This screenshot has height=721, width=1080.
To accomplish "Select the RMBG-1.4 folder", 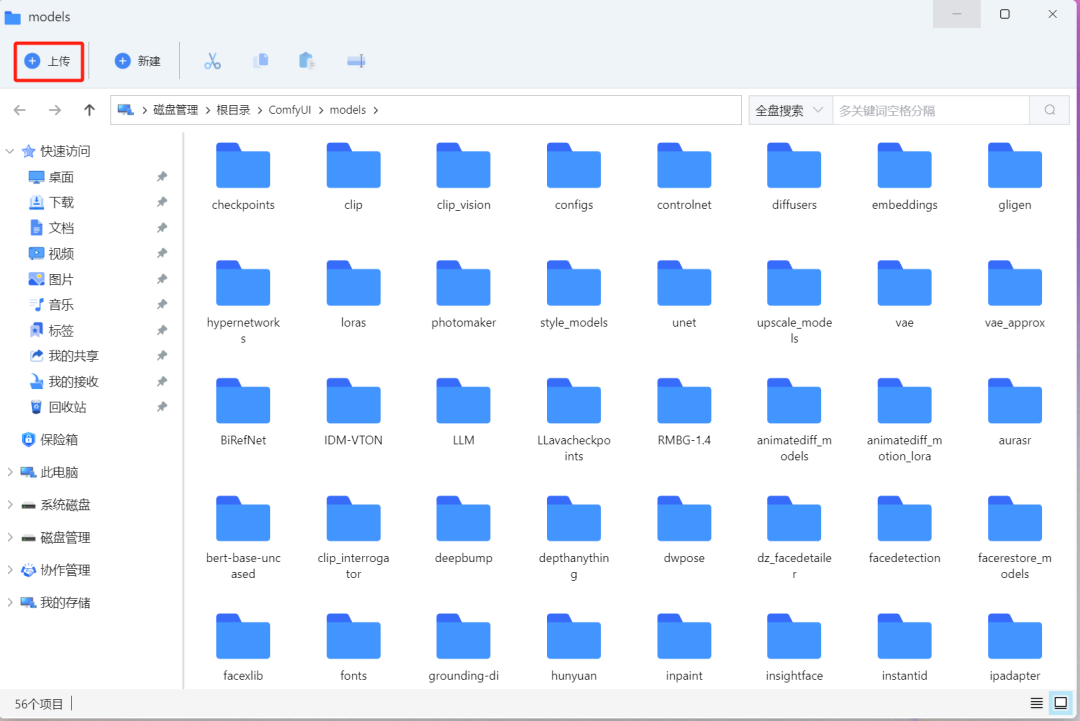I will (x=684, y=412).
